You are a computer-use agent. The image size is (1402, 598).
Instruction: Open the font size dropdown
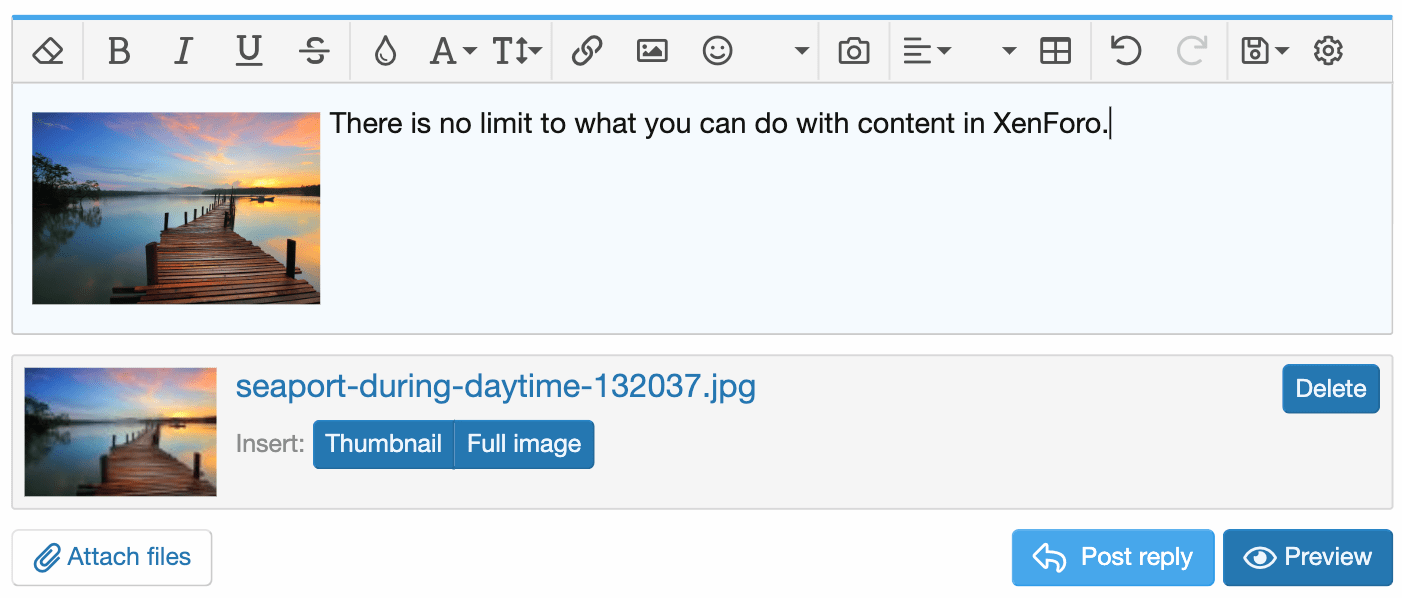(517, 51)
